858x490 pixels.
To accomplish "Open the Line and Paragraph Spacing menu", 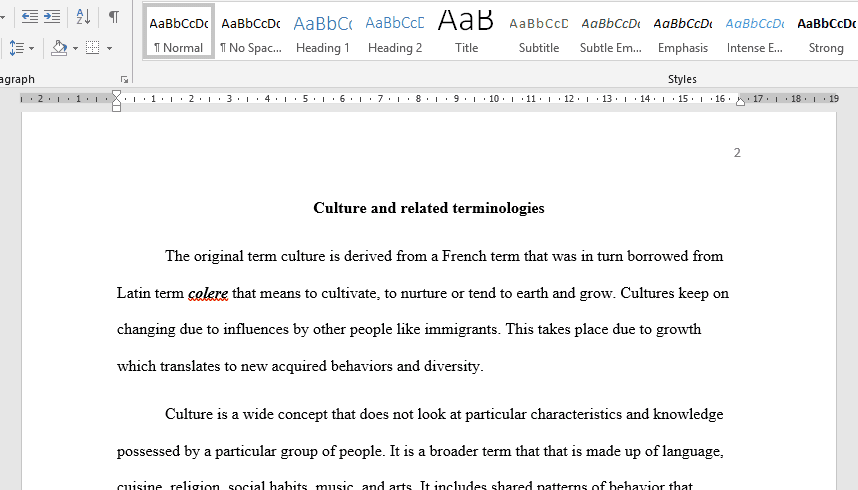I will [x=20, y=47].
